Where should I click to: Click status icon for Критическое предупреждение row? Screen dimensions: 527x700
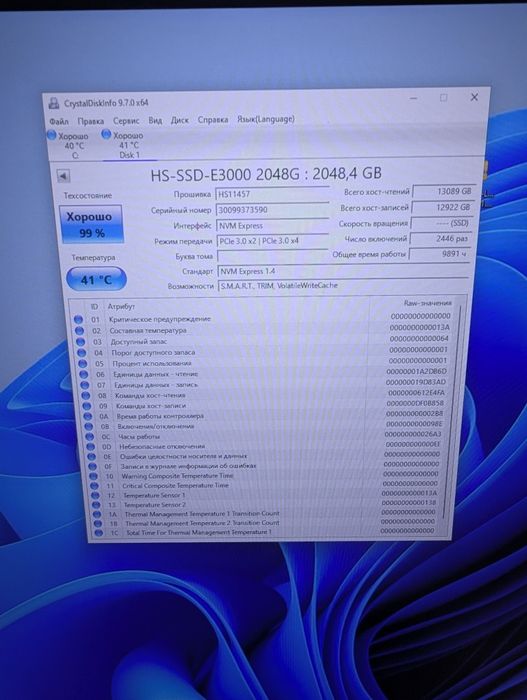point(78,319)
